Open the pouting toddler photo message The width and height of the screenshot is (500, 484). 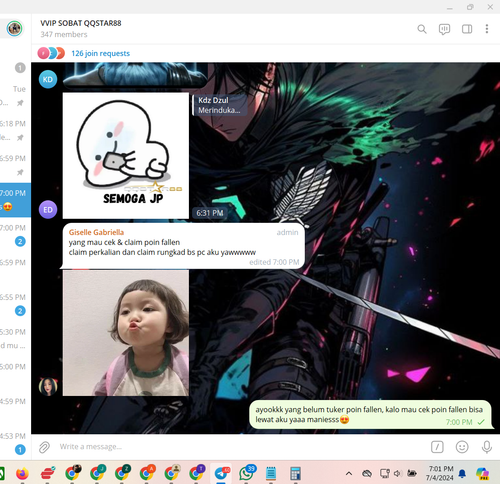tap(126, 333)
